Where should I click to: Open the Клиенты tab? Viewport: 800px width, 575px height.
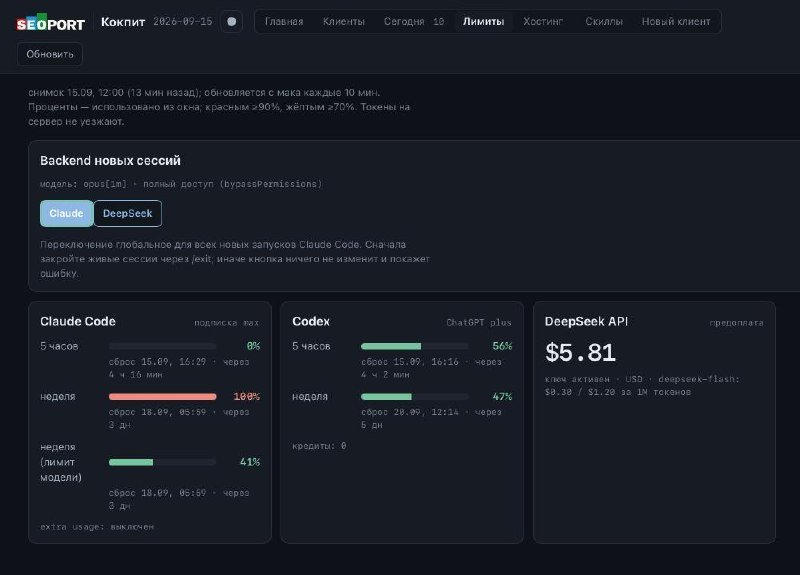tap(344, 21)
